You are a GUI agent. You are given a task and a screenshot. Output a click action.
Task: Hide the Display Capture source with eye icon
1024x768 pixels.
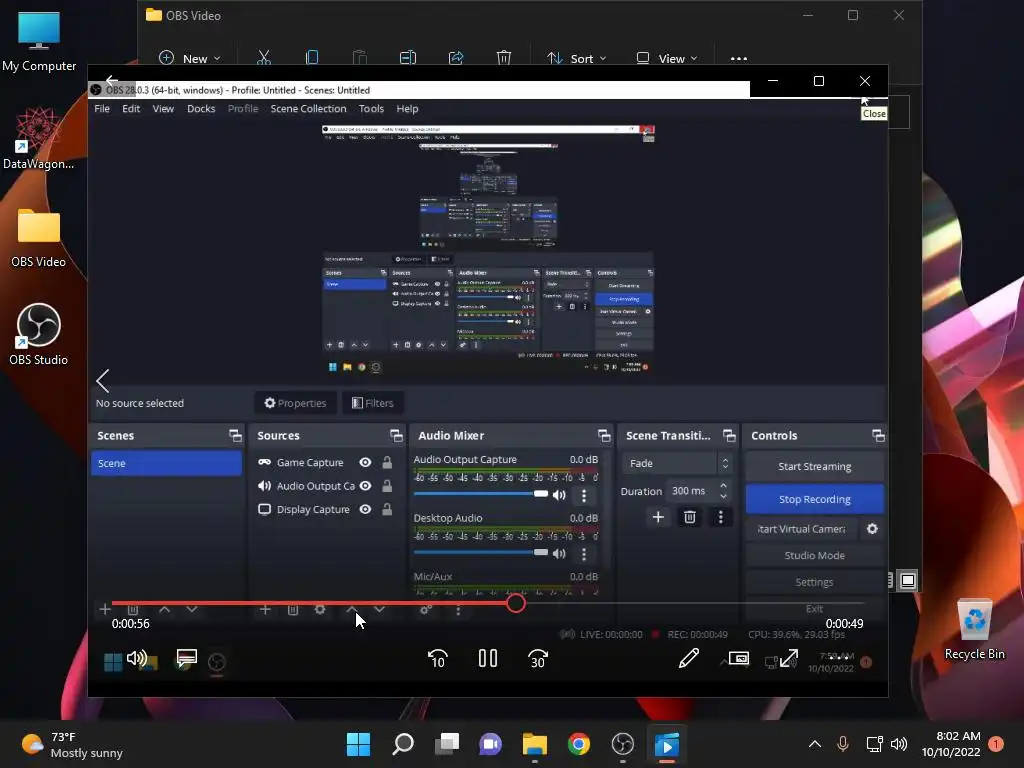tap(365, 509)
